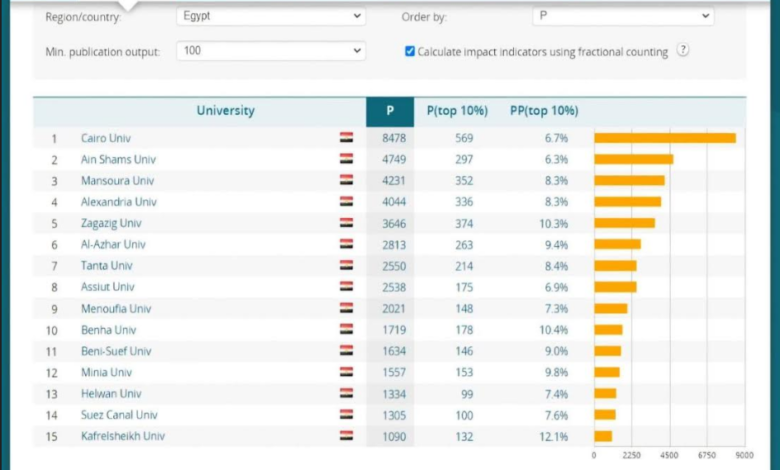Uncheck the fractional counting checkbox
The width and height of the screenshot is (780, 470).
coord(410,51)
